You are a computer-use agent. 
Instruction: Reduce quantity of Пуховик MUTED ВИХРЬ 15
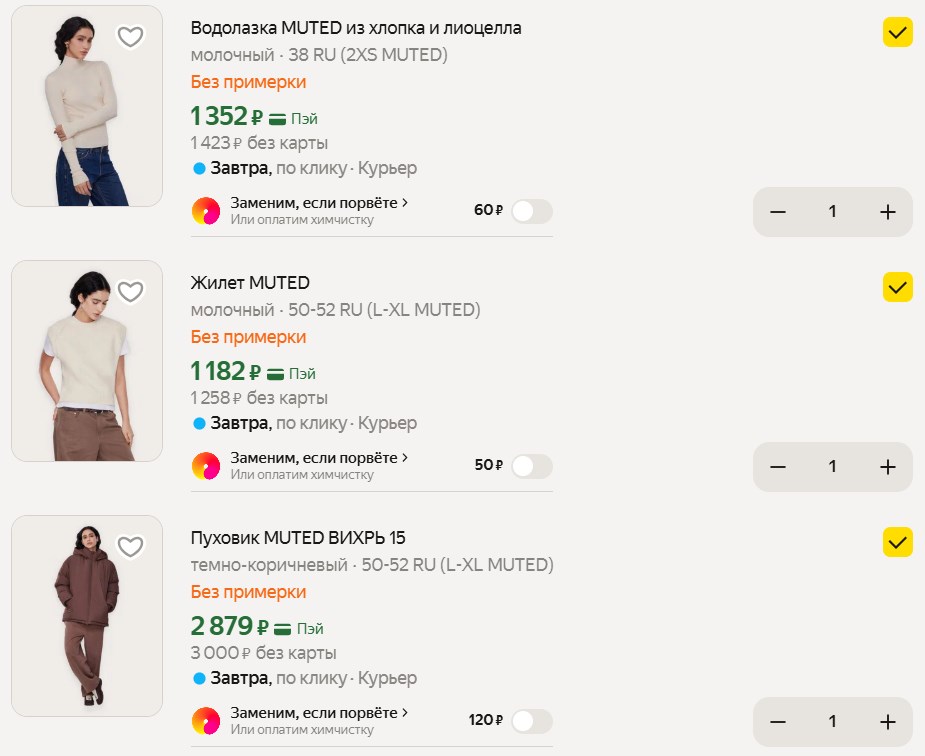point(778,722)
